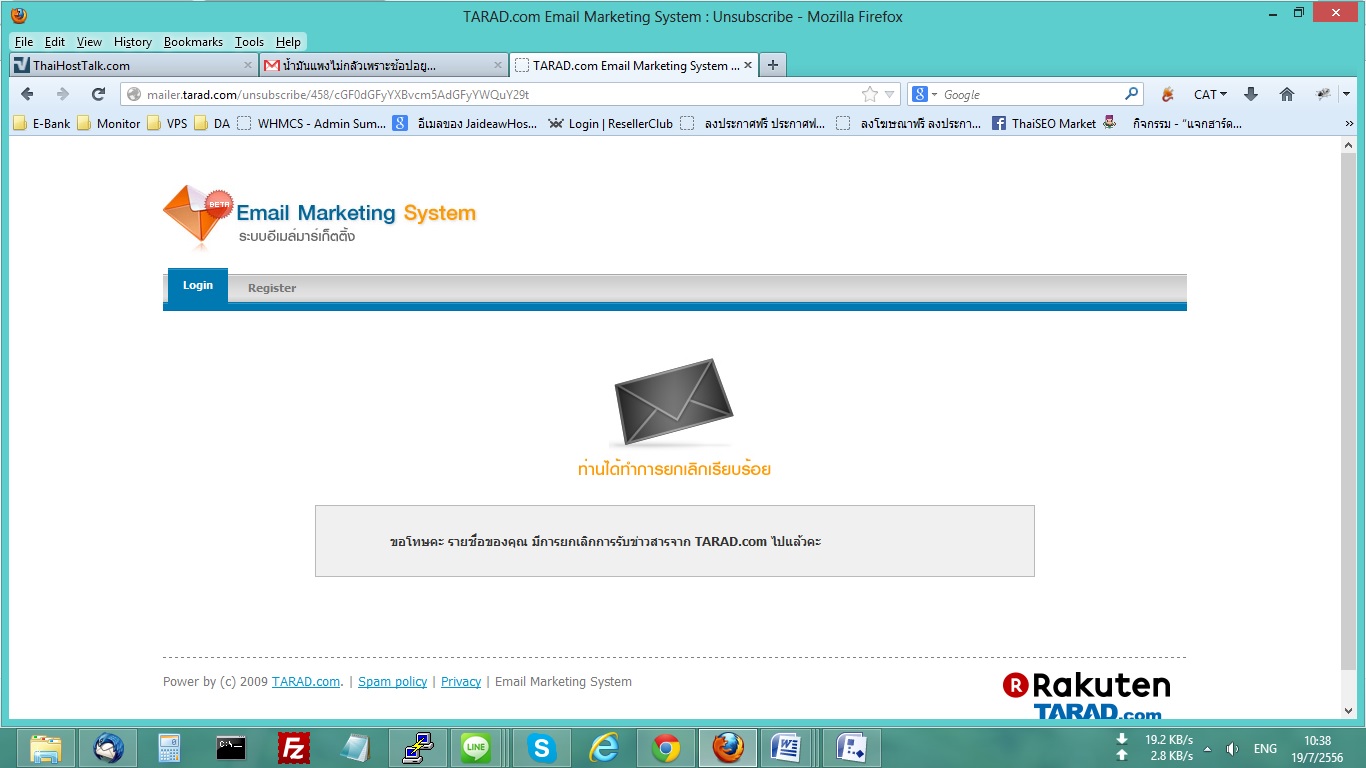Select the TARAD.com Email Marketing System tab

pos(633,65)
